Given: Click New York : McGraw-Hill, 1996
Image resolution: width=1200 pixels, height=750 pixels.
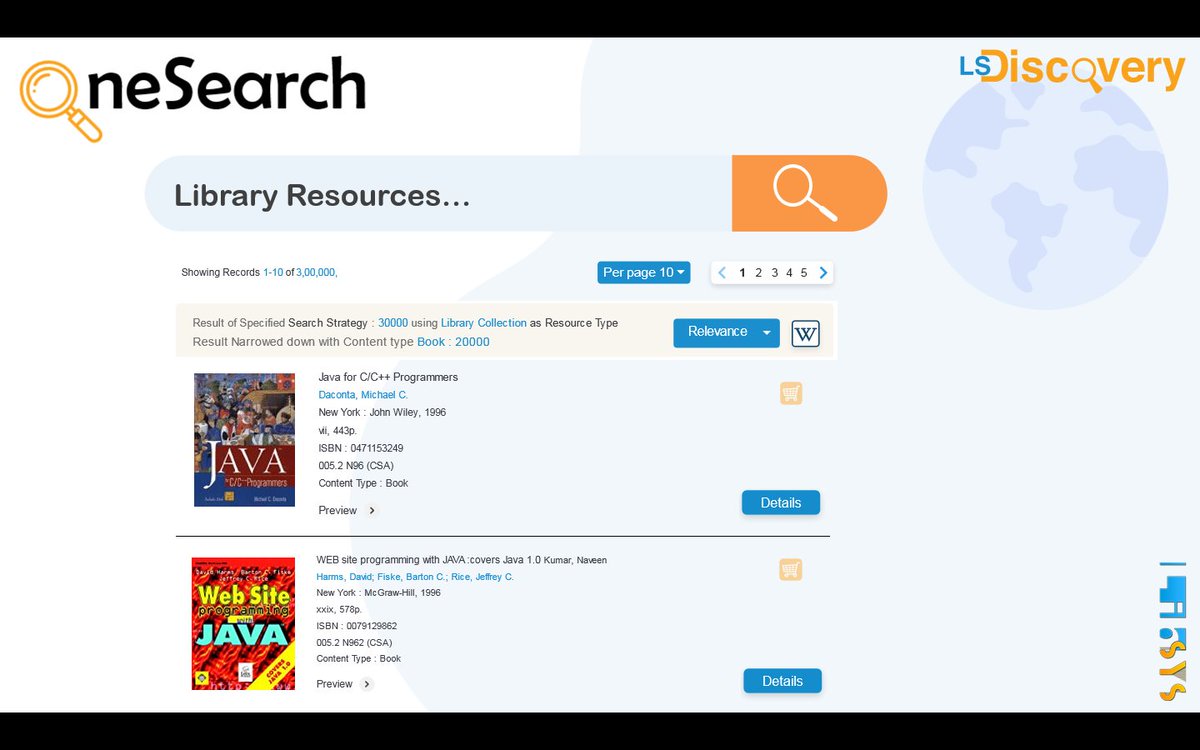Looking at the screenshot, I should (x=378, y=593).
